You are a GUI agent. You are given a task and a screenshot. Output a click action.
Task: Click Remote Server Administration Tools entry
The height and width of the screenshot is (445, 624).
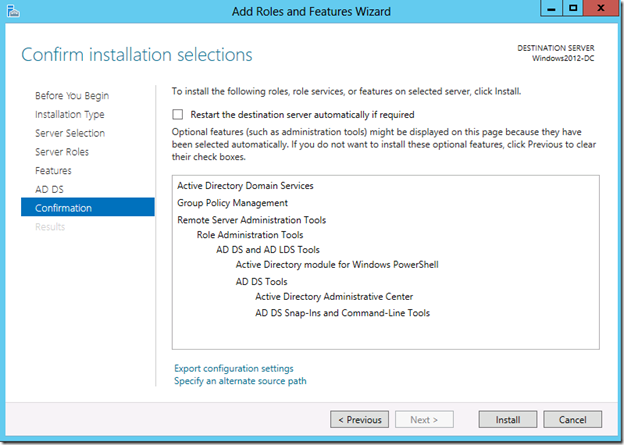coord(252,220)
